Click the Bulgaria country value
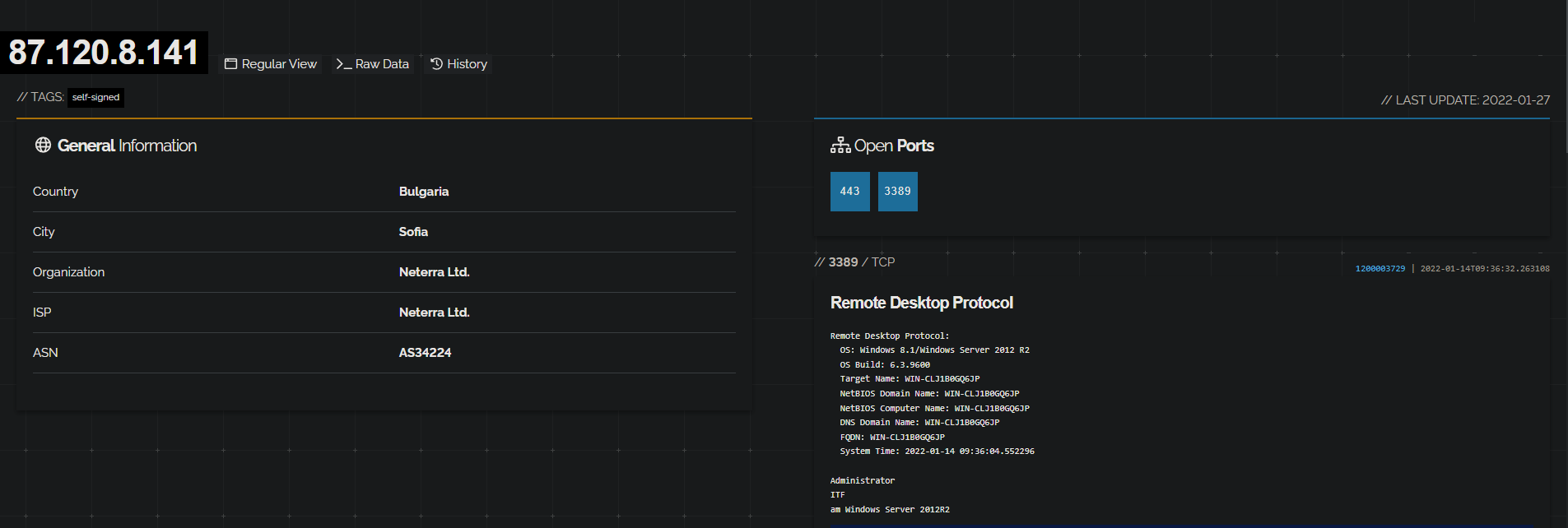 424,192
